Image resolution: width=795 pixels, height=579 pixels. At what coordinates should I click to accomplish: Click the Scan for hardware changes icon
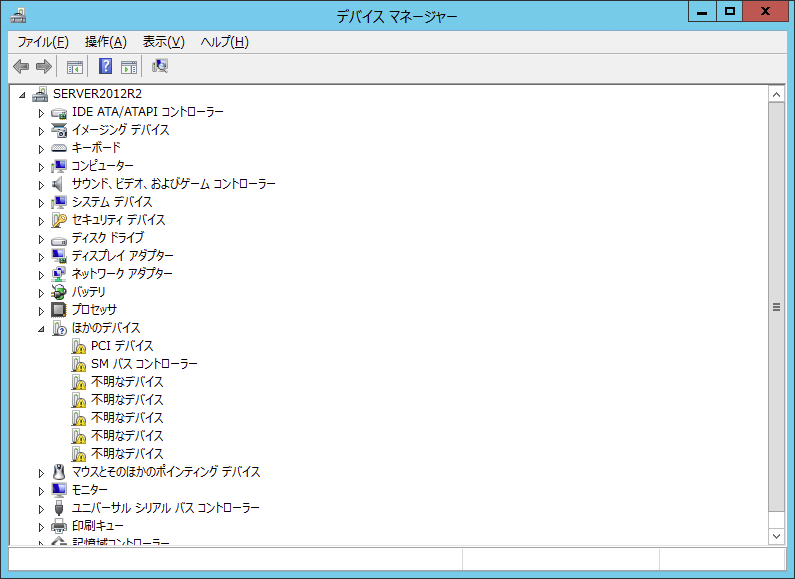(160, 66)
